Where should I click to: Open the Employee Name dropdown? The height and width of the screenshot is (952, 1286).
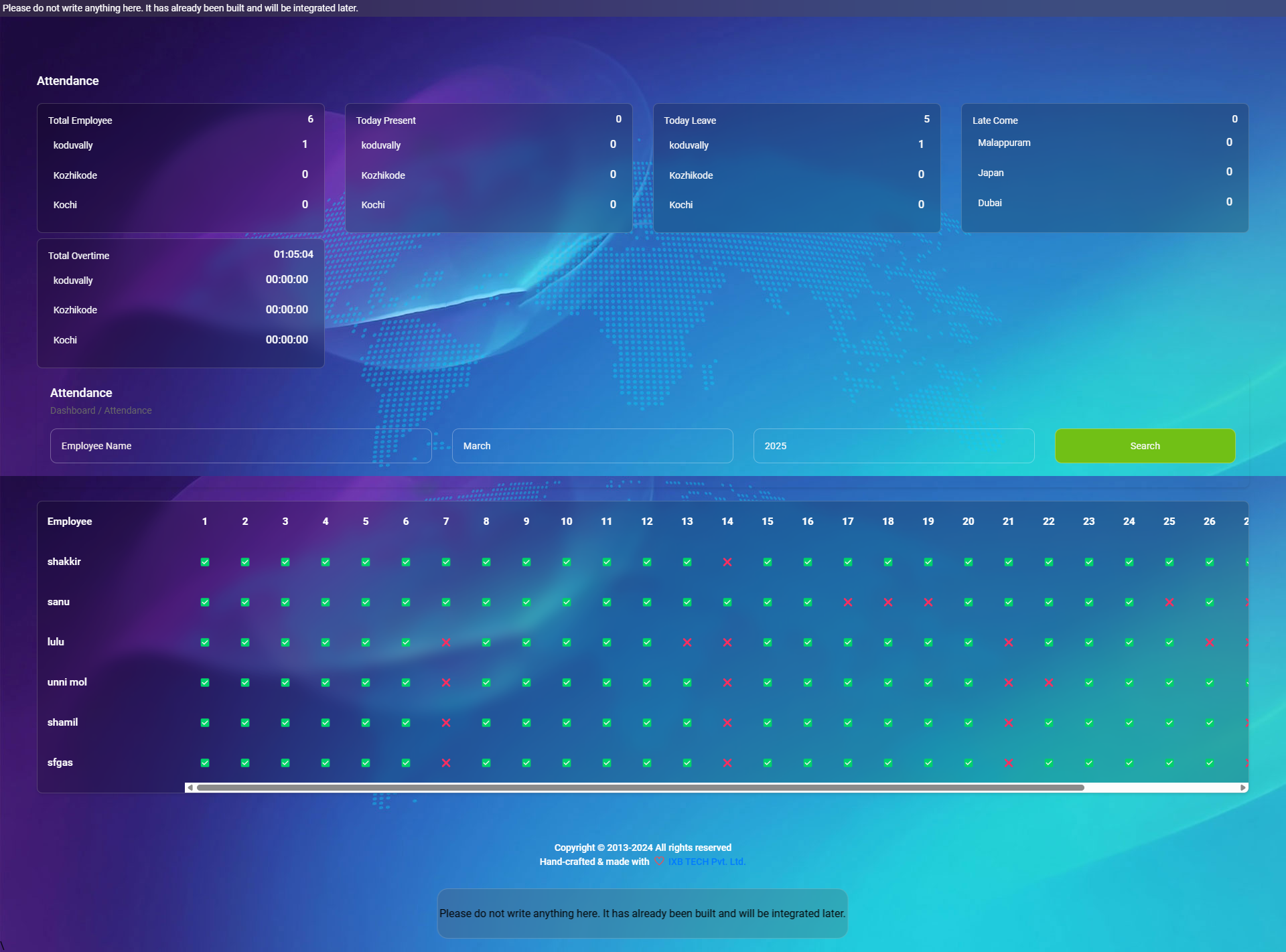click(x=240, y=446)
